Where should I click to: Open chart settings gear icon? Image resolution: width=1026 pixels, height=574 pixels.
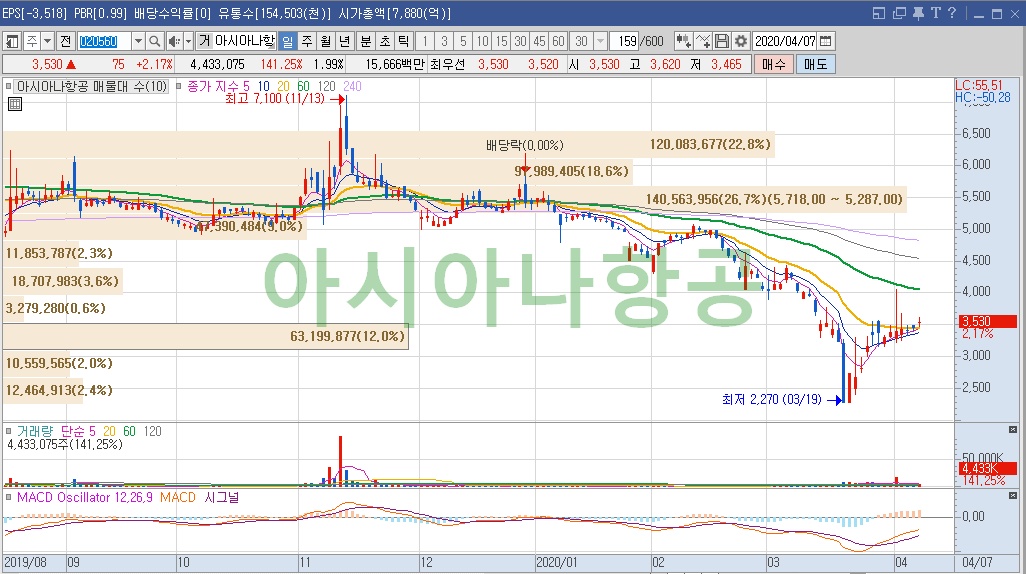pyautogui.click(x=741, y=41)
